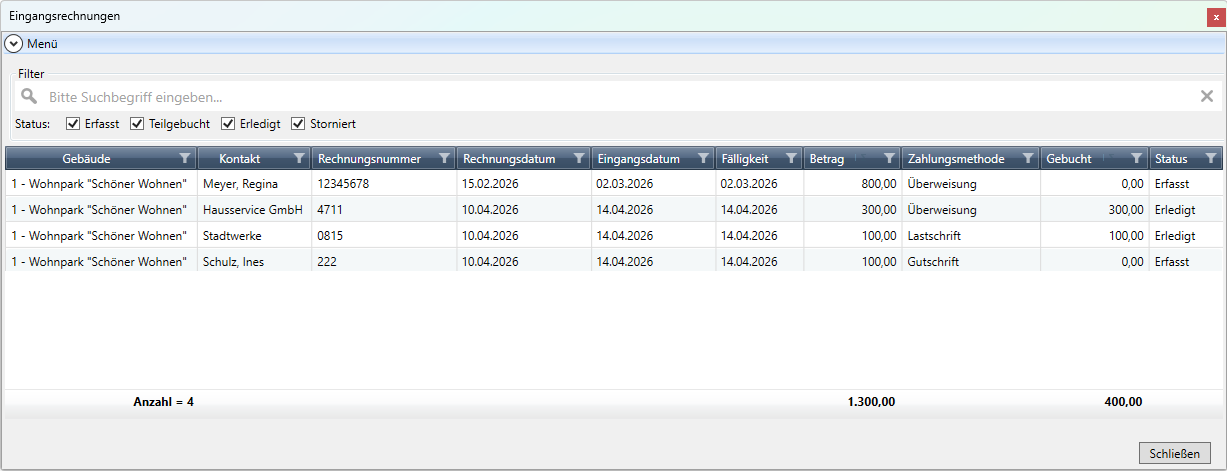Toggle the Teilgebucht status checkbox
This screenshot has height=471, width=1227.
(137, 124)
